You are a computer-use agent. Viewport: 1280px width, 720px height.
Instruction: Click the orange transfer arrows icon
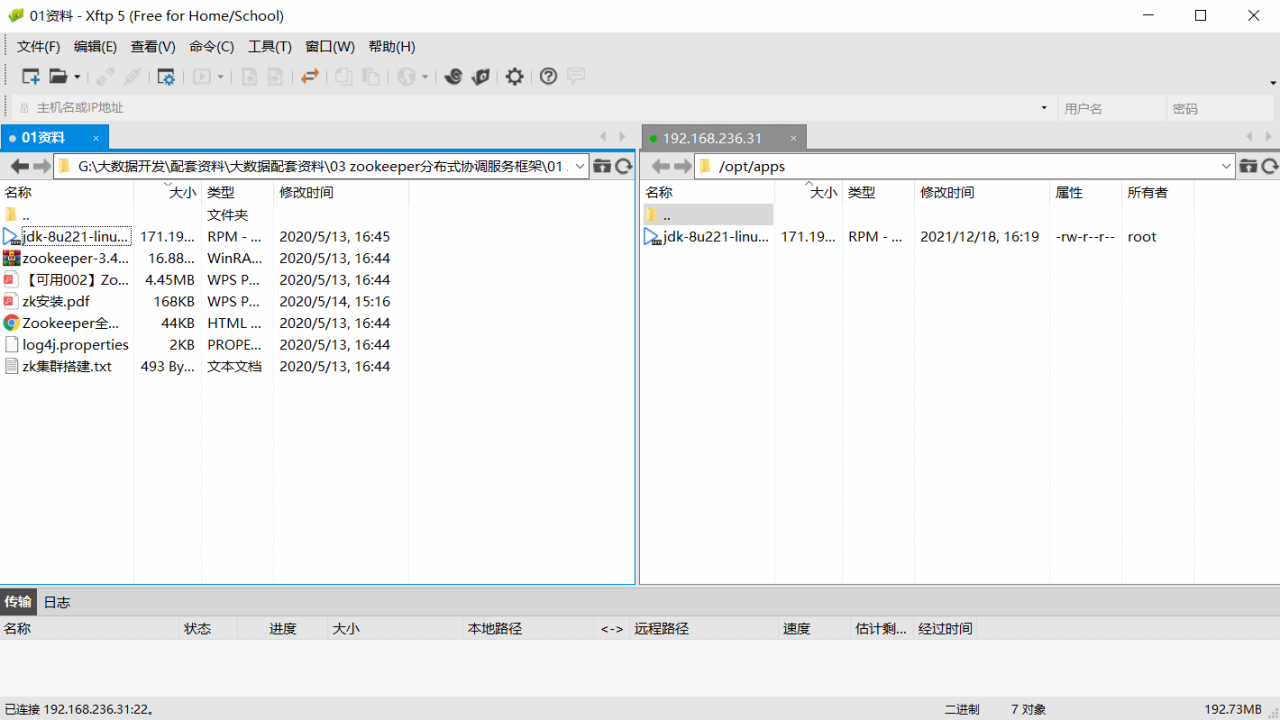(310, 76)
